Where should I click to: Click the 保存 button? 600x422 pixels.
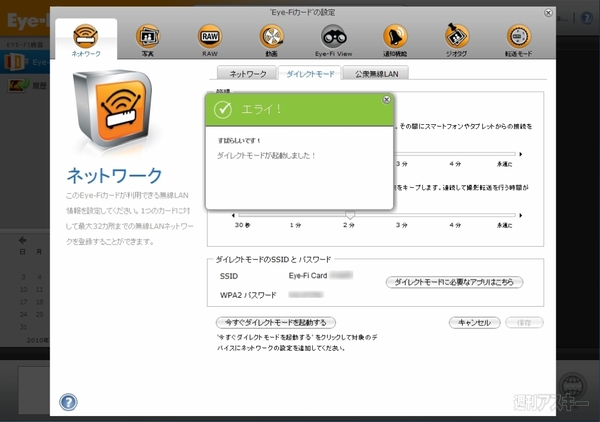point(524,323)
